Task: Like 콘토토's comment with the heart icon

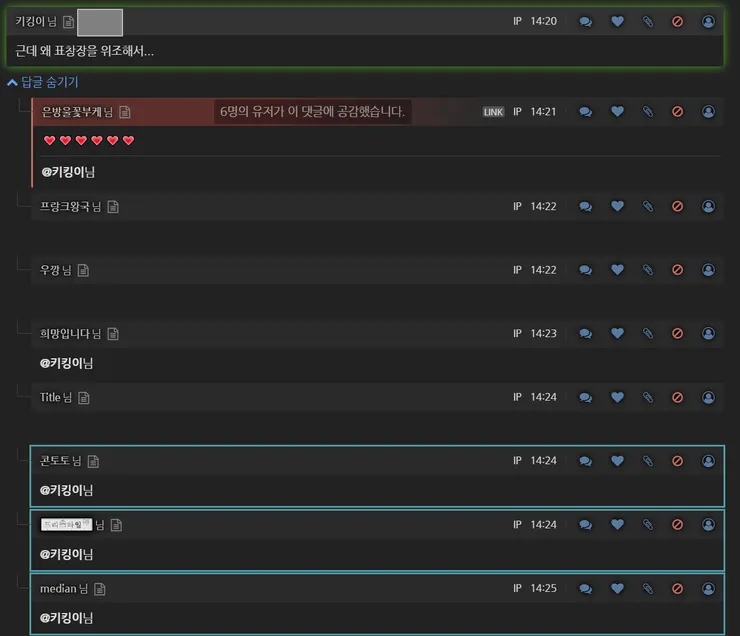Action: 617,460
